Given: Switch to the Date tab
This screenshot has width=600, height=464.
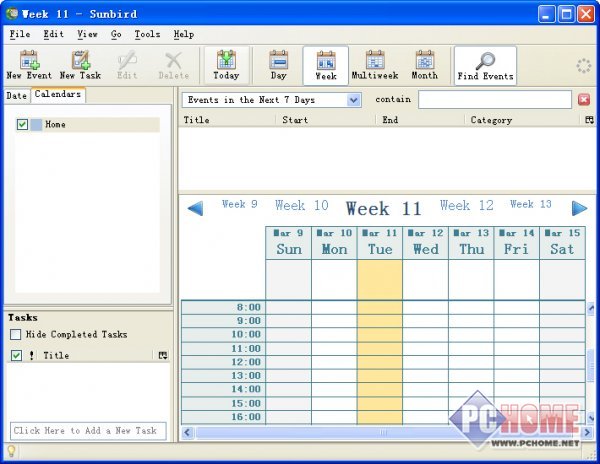Looking at the screenshot, I should pyautogui.click(x=16, y=96).
